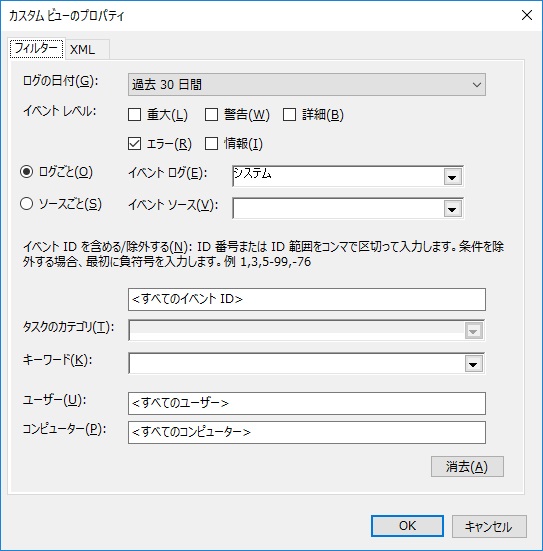Check the 詳細(B) event level
Image resolution: width=543 pixels, height=551 pixels.
pos(289,115)
